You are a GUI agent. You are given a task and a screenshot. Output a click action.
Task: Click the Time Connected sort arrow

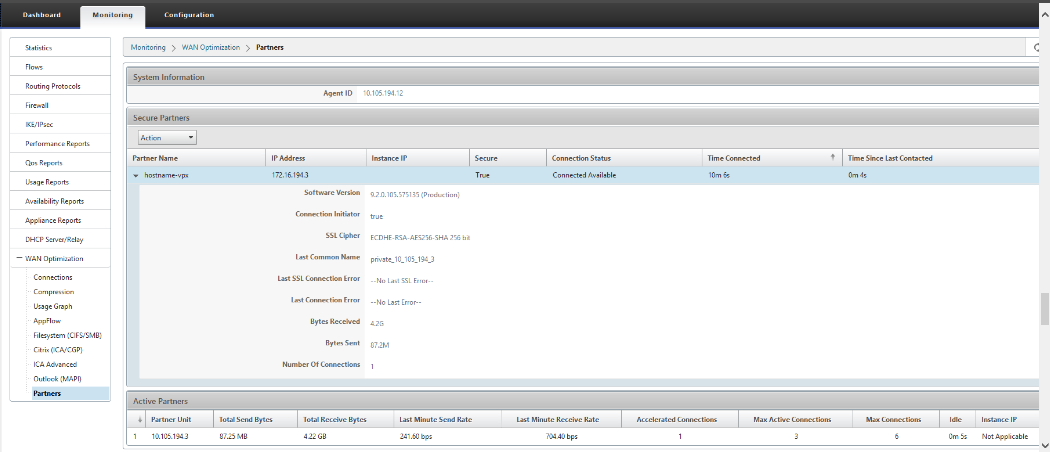[x=832, y=157]
